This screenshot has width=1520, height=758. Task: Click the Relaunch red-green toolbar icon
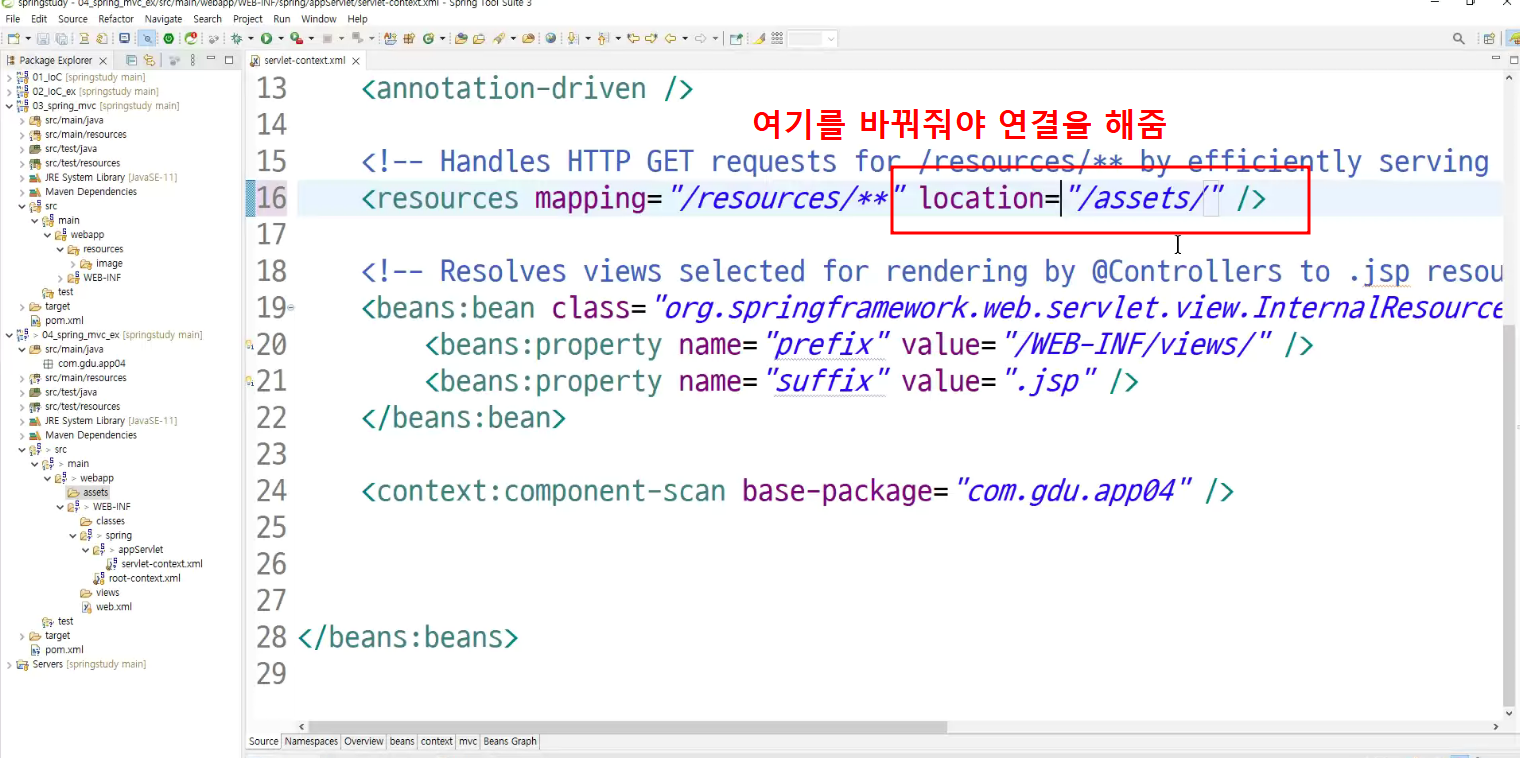pos(190,38)
